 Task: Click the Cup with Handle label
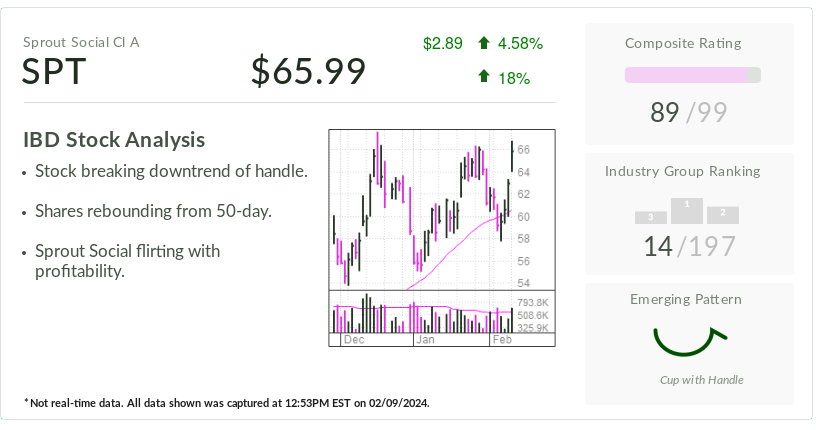(x=701, y=380)
